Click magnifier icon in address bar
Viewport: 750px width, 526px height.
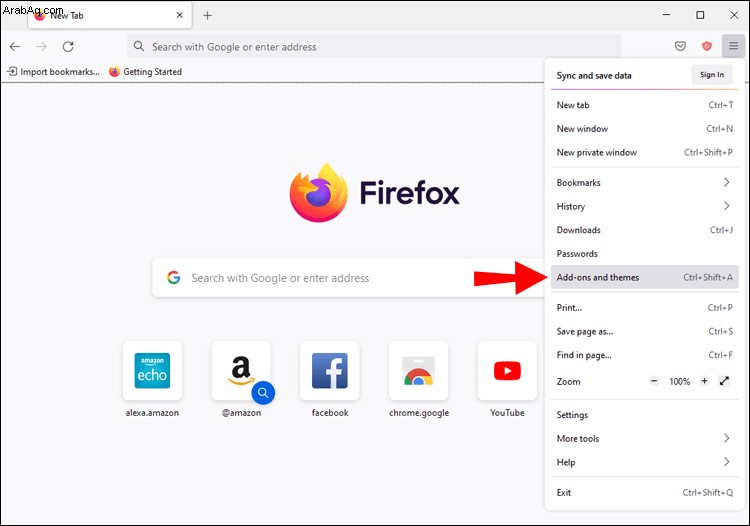[139, 46]
